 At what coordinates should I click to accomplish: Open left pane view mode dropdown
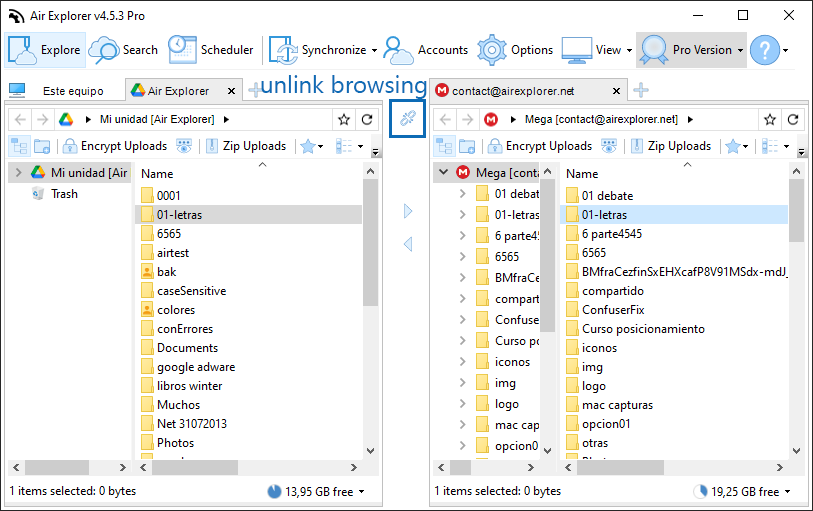pos(349,146)
